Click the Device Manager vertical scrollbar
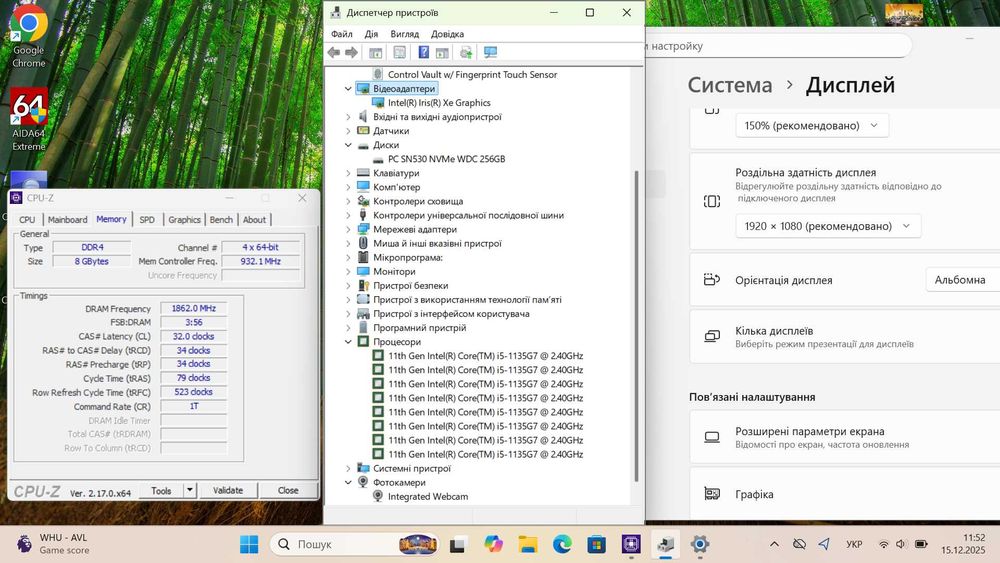Viewport: 1000px width, 563px height. pos(636,325)
